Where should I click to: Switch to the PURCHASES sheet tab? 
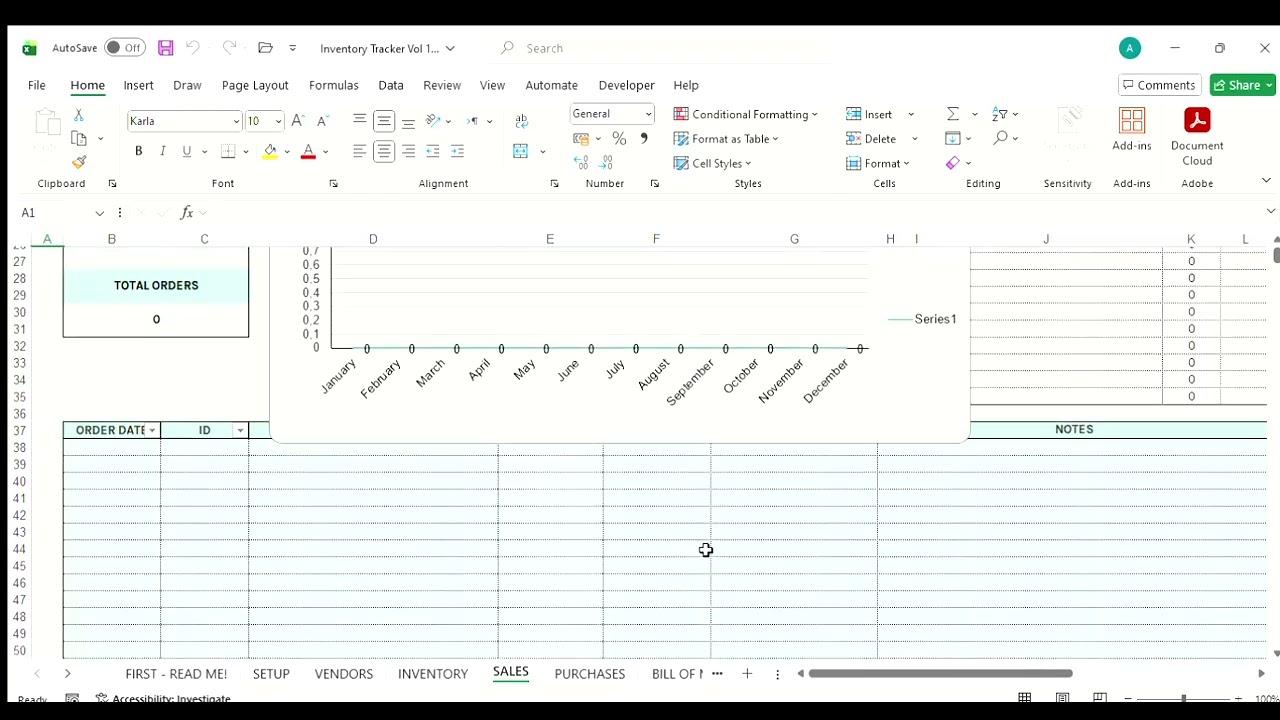[590, 674]
